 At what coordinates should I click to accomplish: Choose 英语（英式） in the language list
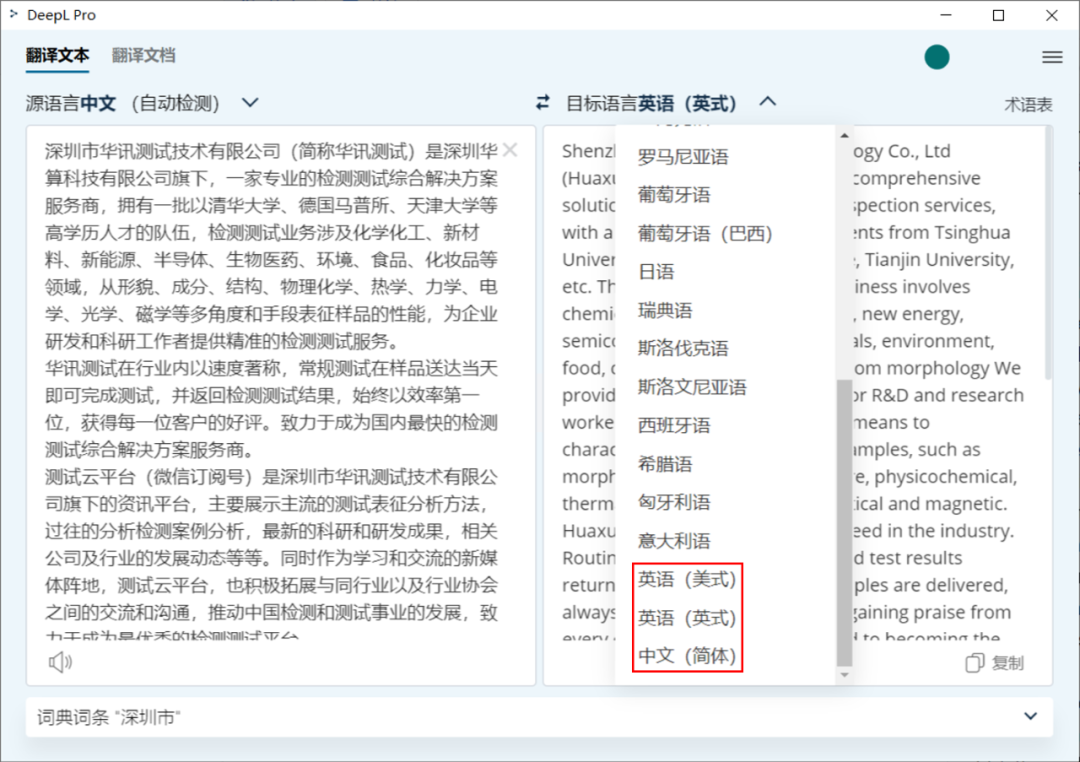coord(687,618)
